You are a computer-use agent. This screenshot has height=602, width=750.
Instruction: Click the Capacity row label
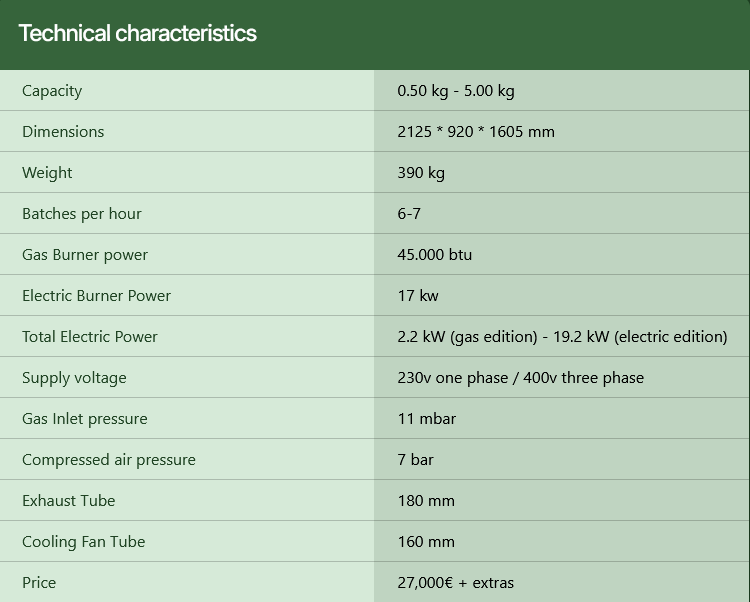pyautogui.click(x=52, y=91)
